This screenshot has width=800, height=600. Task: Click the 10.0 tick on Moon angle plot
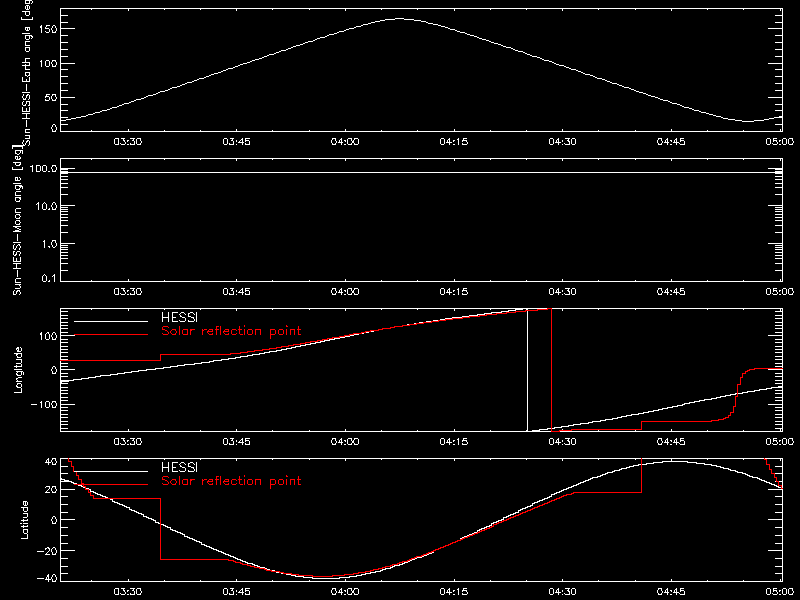46,206
